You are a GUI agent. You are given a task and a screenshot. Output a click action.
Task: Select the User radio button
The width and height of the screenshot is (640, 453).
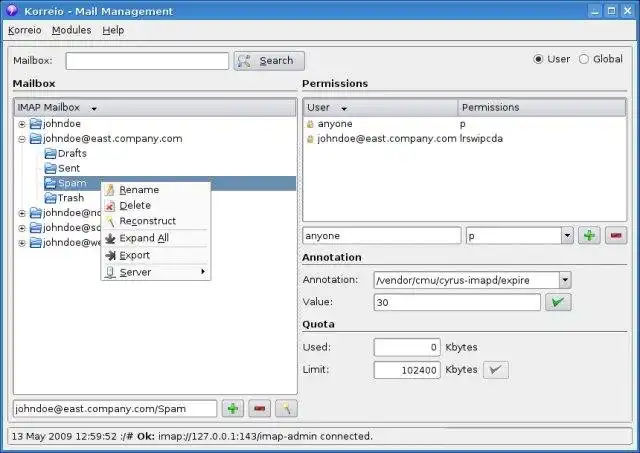538,59
